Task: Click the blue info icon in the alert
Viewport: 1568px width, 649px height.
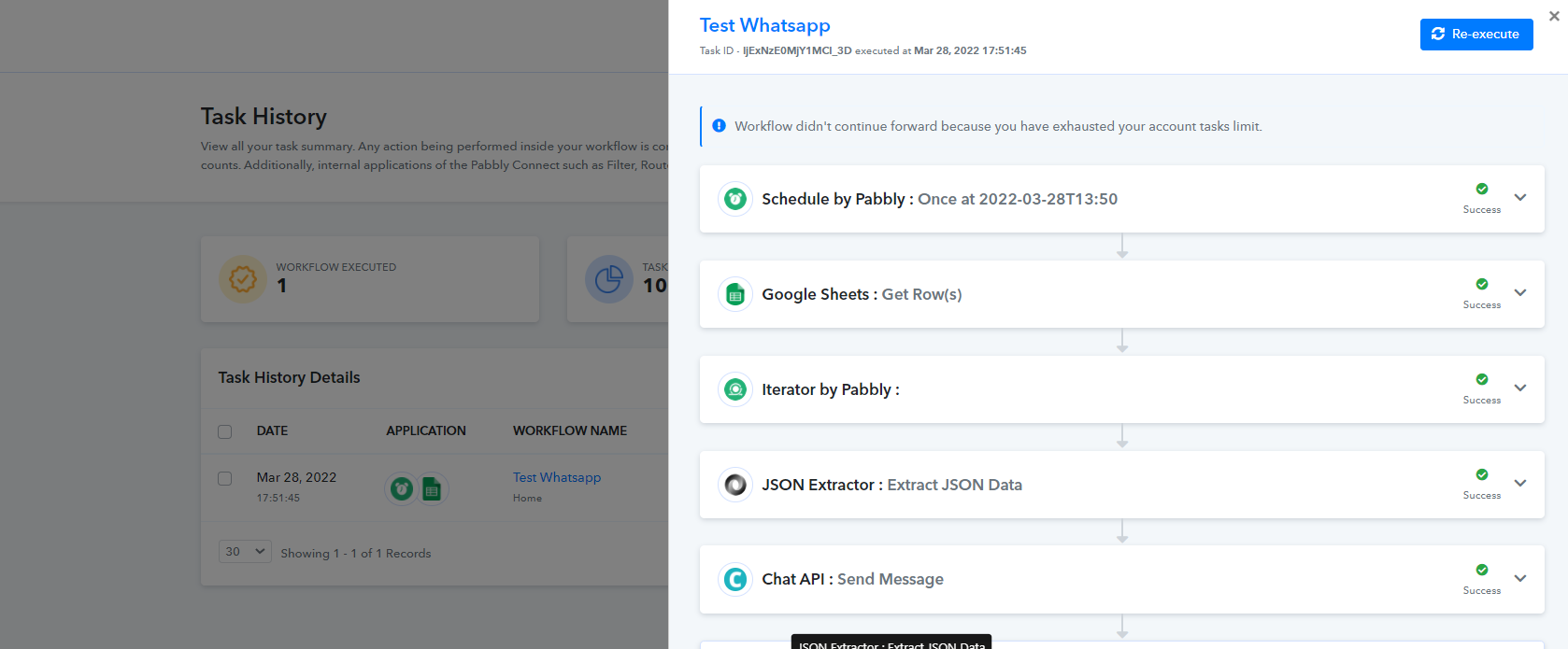Action: click(719, 126)
